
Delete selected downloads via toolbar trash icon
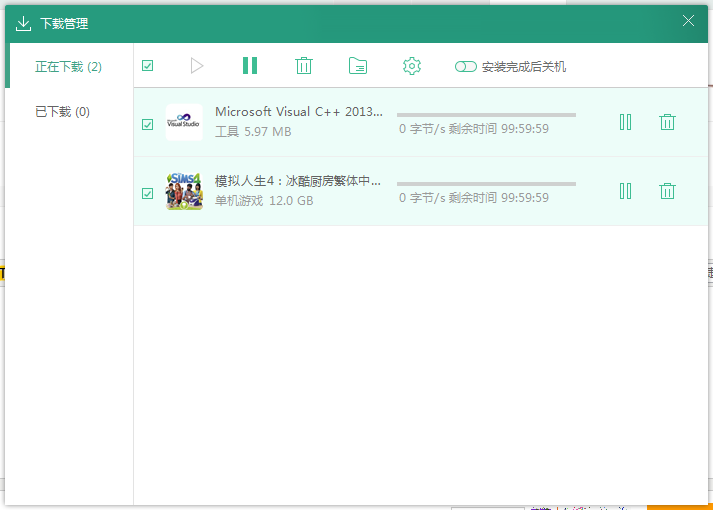coord(304,66)
